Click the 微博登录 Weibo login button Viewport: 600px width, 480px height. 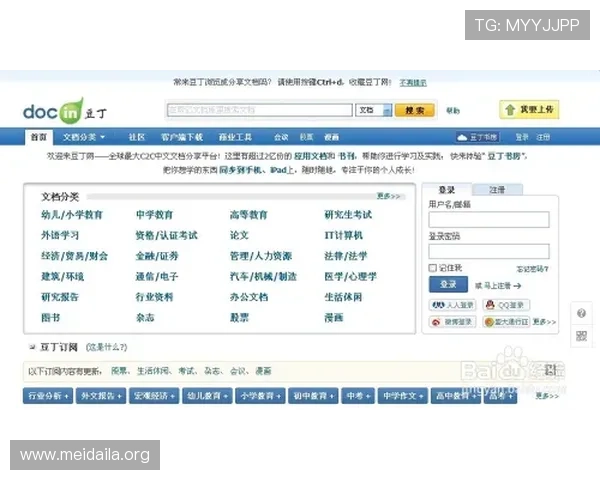(452, 322)
